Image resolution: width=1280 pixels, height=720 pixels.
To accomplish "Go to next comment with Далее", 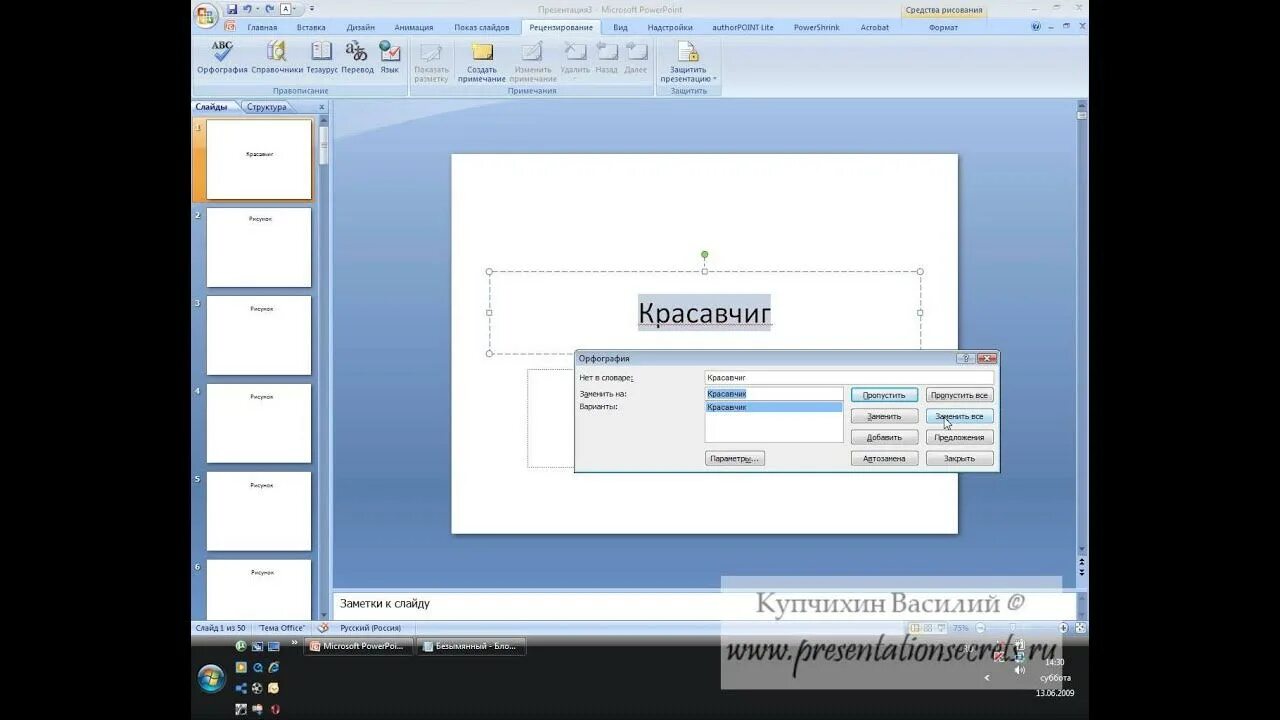I will [x=636, y=58].
